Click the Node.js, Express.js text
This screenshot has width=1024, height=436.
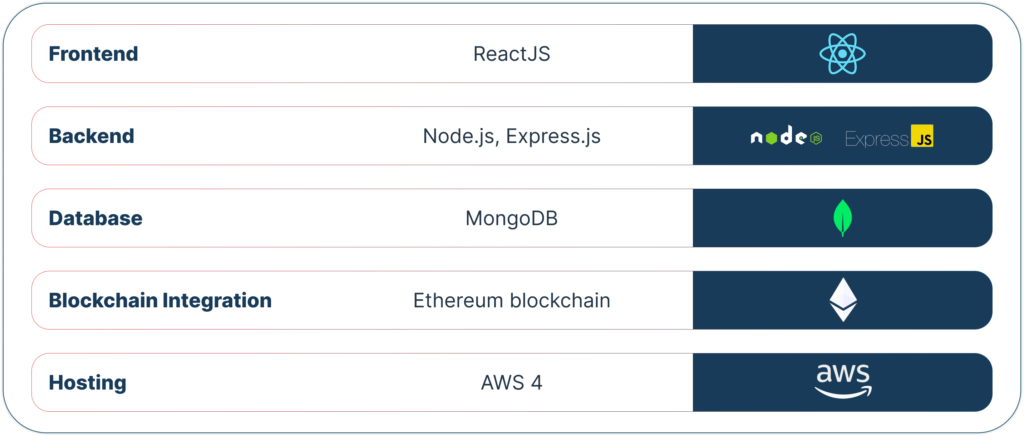click(511, 136)
